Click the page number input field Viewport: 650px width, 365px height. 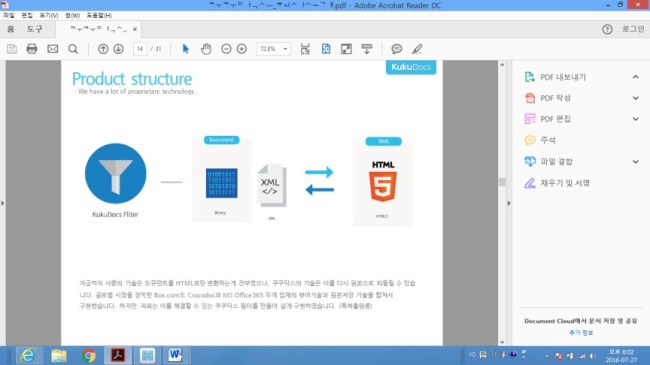(140, 49)
